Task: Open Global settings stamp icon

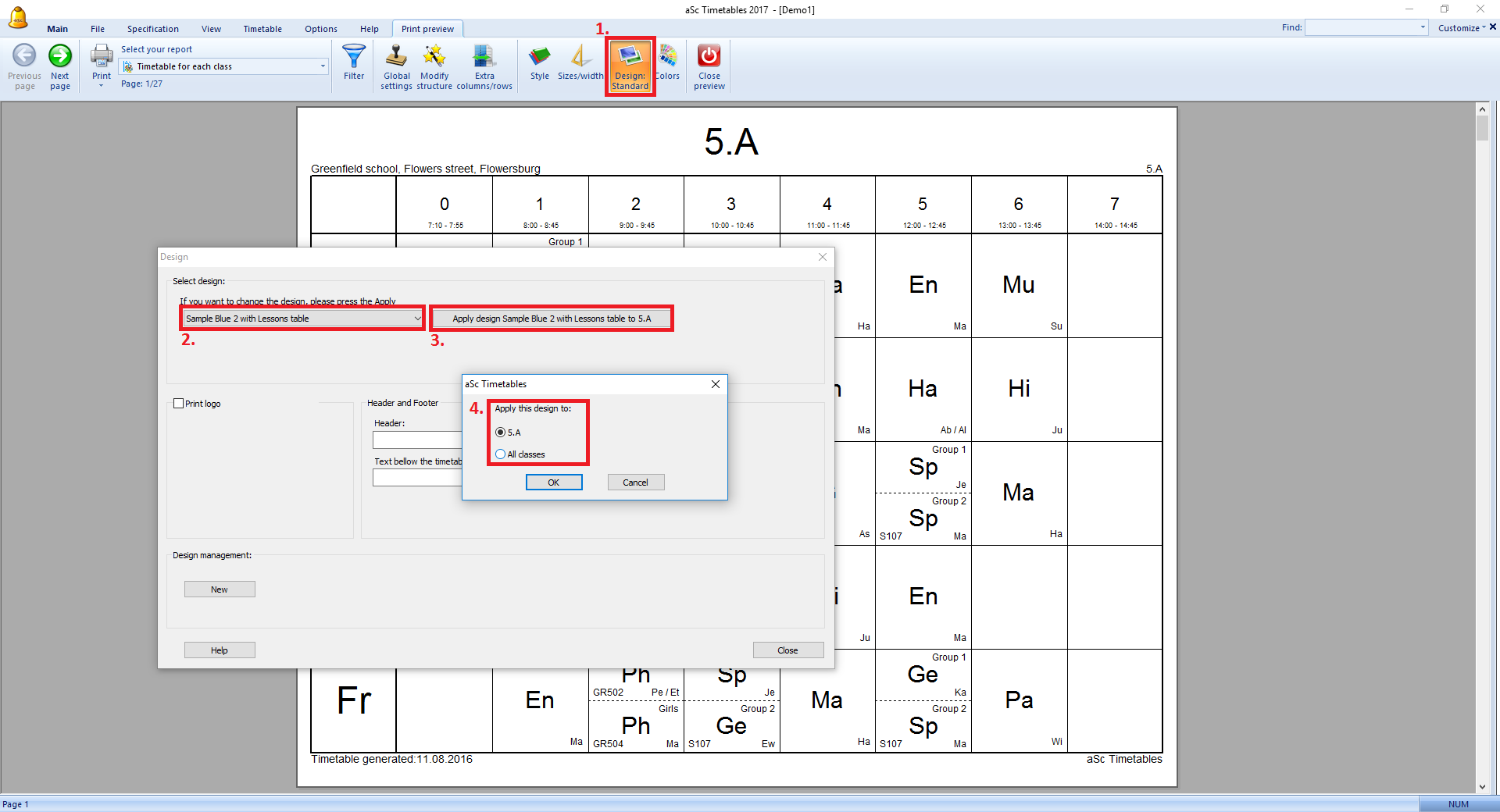Action: (x=396, y=57)
